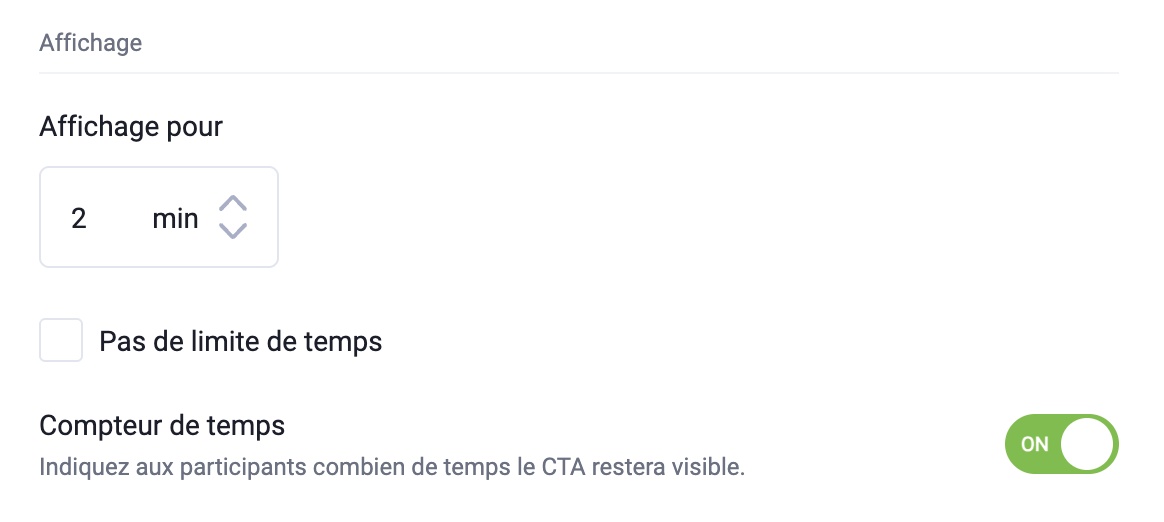1164x522 pixels.
Task: Click the "Affichage pour" field label
Action: [x=131, y=127]
